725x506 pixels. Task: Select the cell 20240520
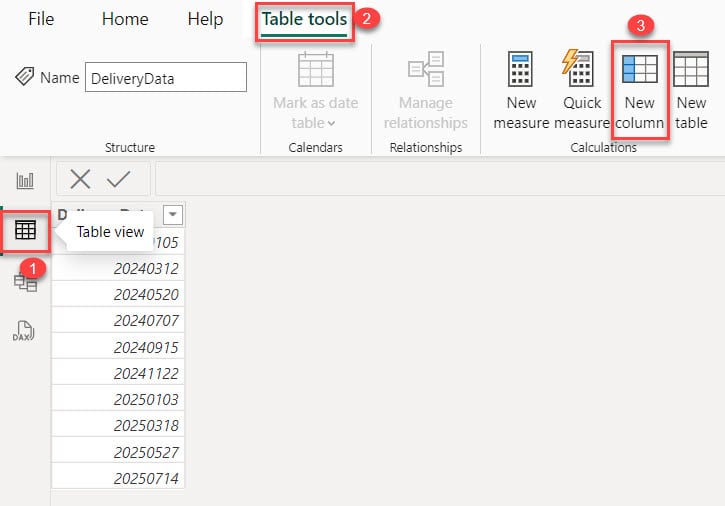pyautogui.click(x=118, y=294)
